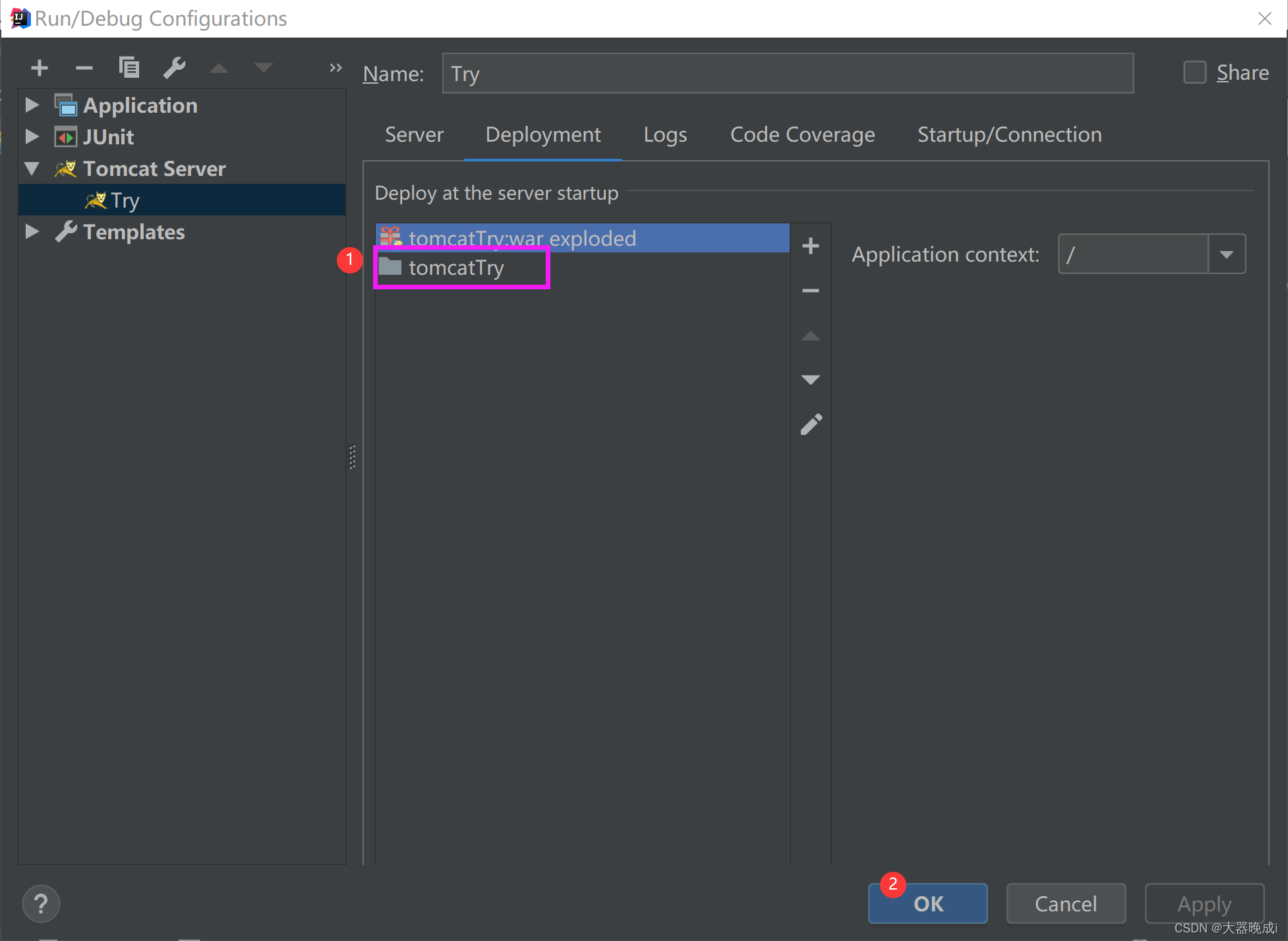
Task: Click inside the Name text field
Action: click(x=787, y=74)
